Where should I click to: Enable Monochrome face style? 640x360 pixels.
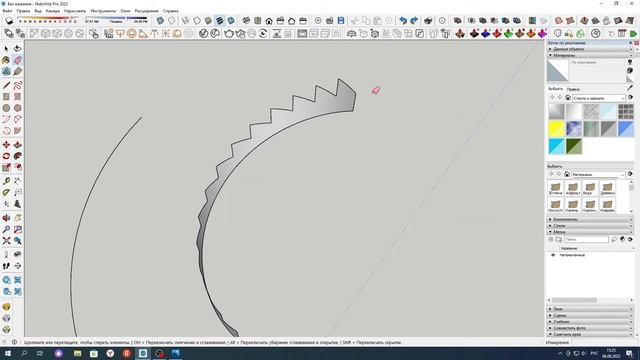[231, 20]
